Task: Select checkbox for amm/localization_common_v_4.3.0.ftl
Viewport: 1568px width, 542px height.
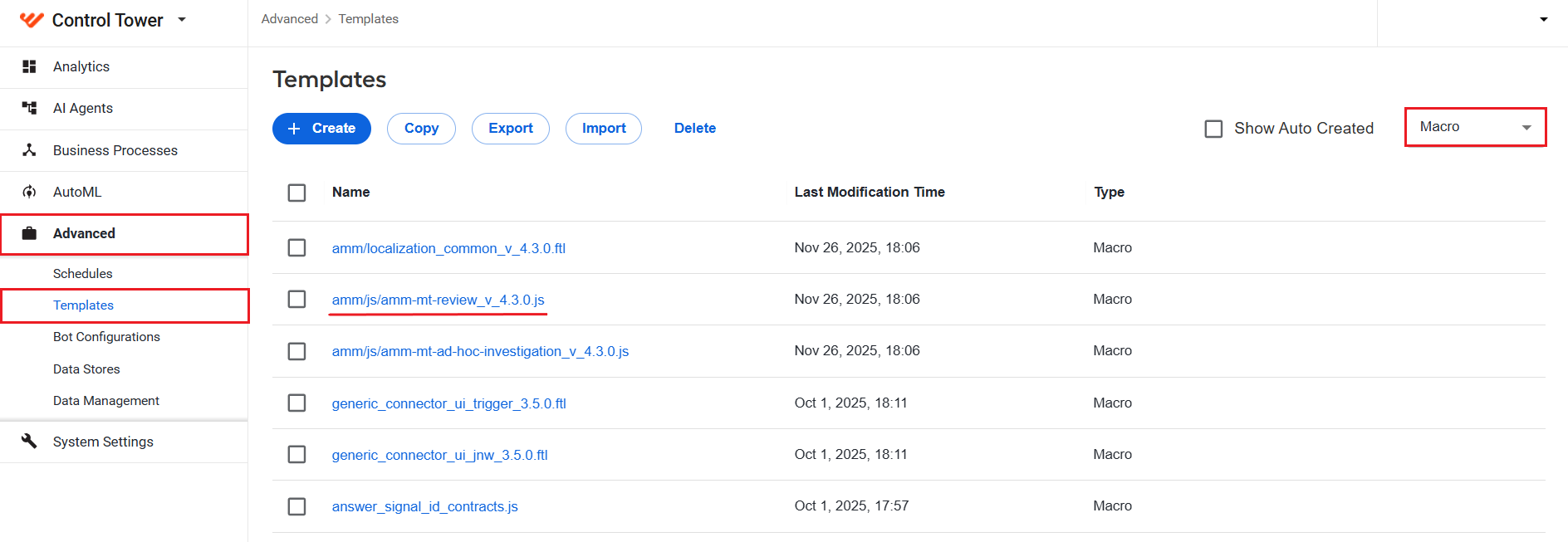Action: (x=296, y=247)
